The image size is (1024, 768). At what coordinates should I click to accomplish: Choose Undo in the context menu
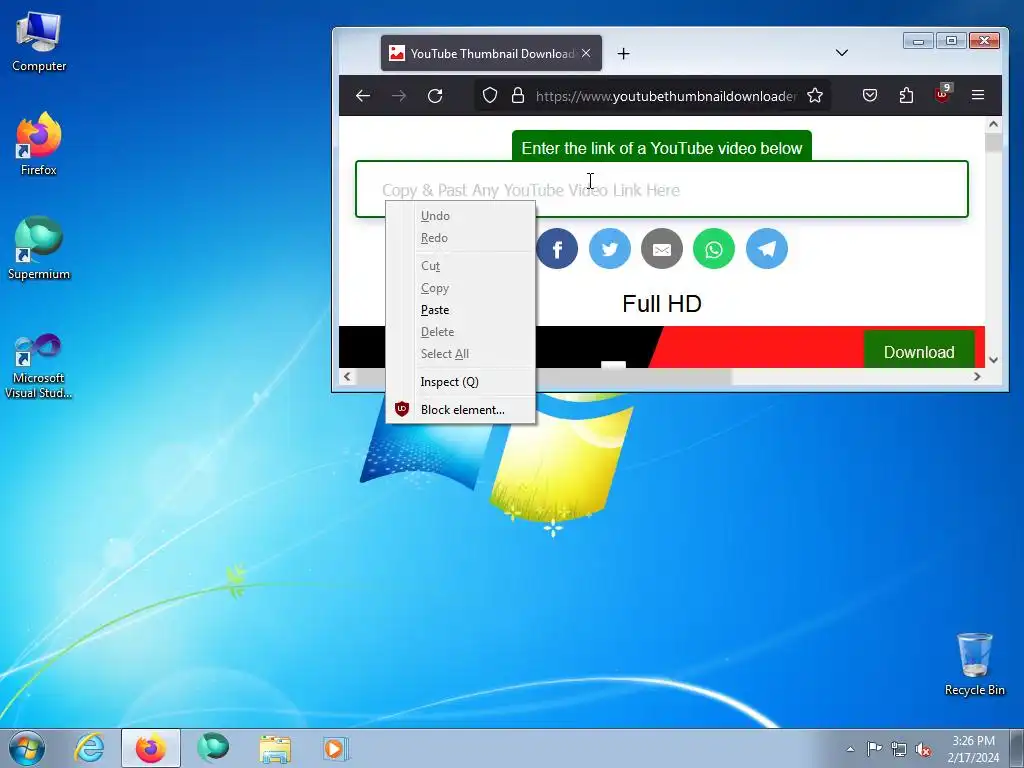tap(460, 216)
